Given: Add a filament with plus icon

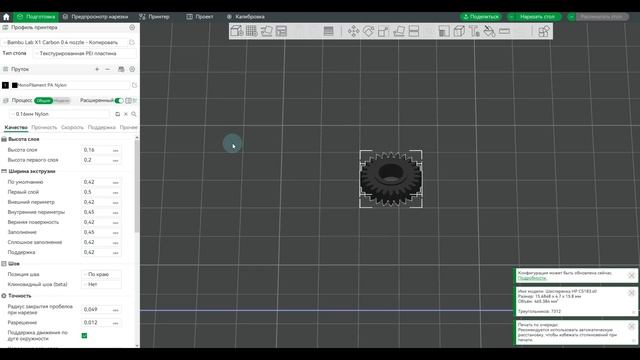Looking at the screenshot, I should tap(97, 69).
